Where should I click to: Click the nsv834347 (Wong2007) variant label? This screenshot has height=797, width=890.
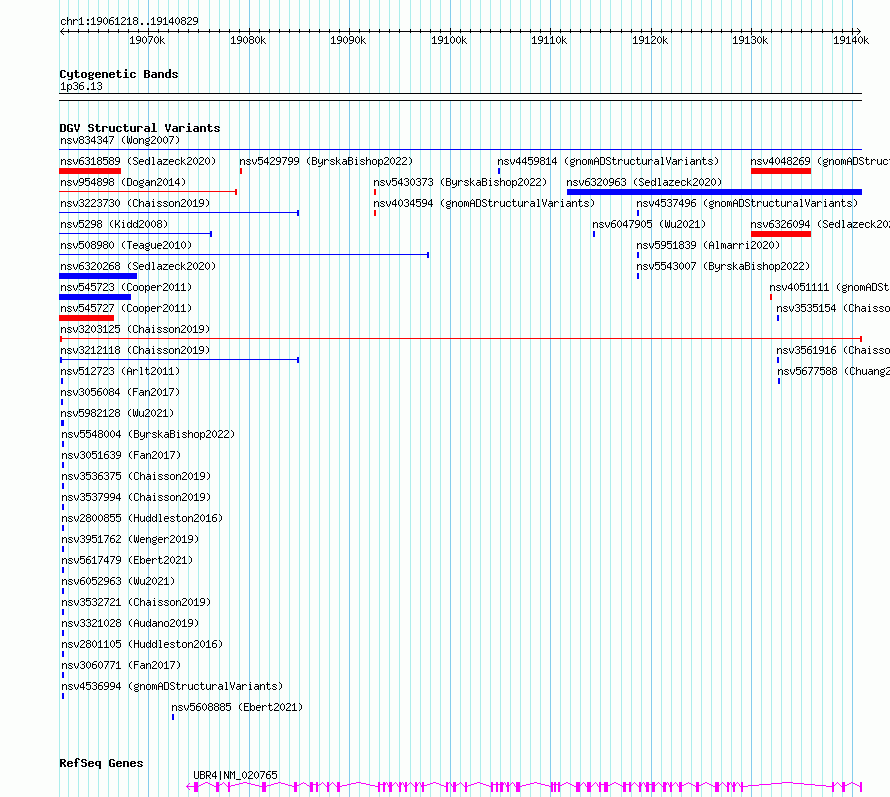[120, 140]
